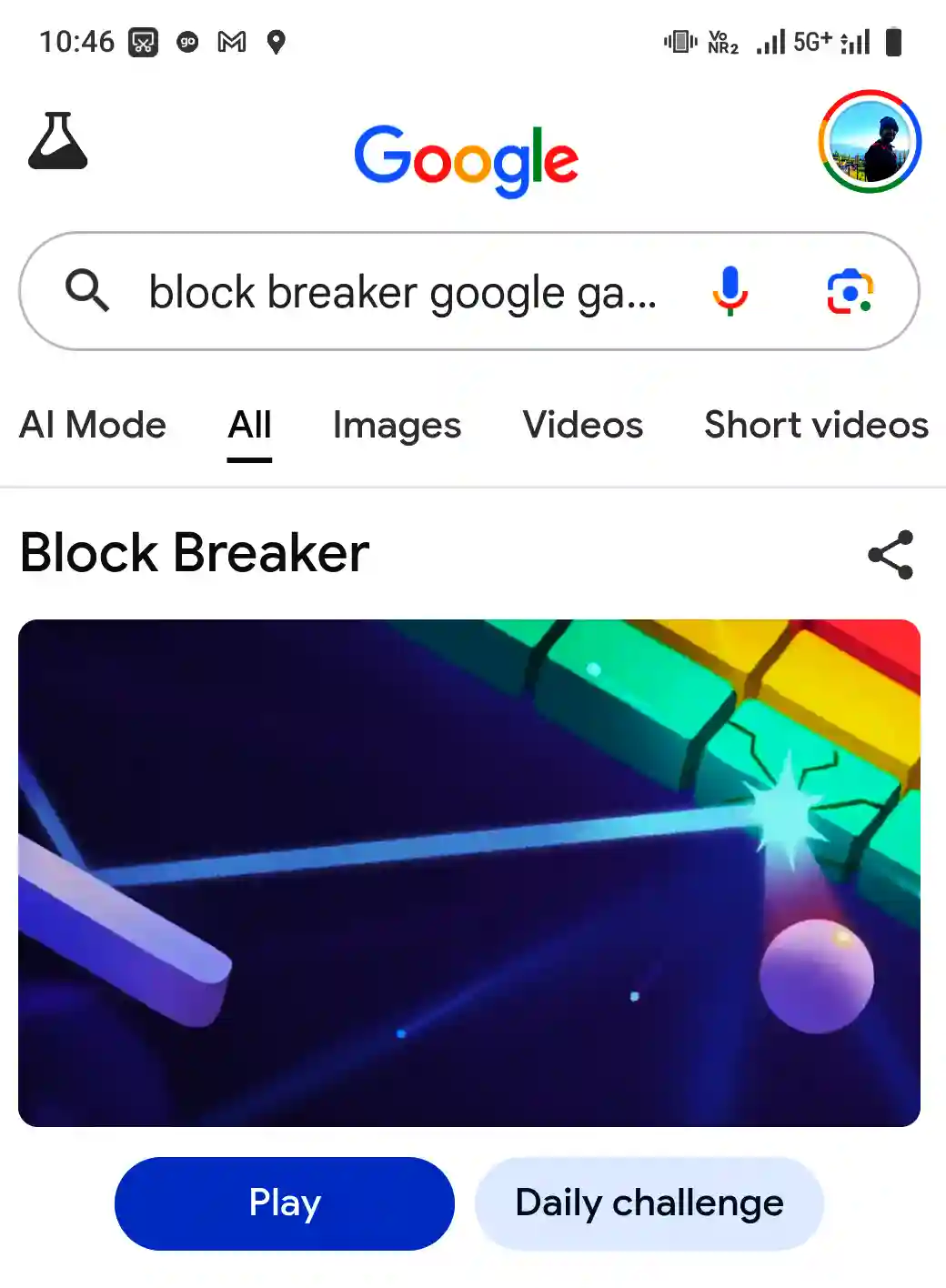Select the All results tab

pyautogui.click(x=250, y=425)
